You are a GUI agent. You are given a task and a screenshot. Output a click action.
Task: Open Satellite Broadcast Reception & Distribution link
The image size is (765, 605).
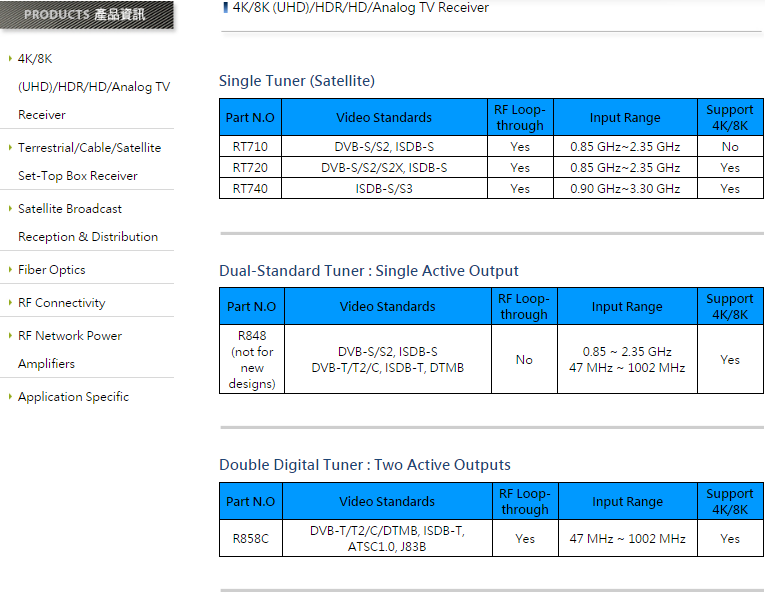(x=88, y=222)
